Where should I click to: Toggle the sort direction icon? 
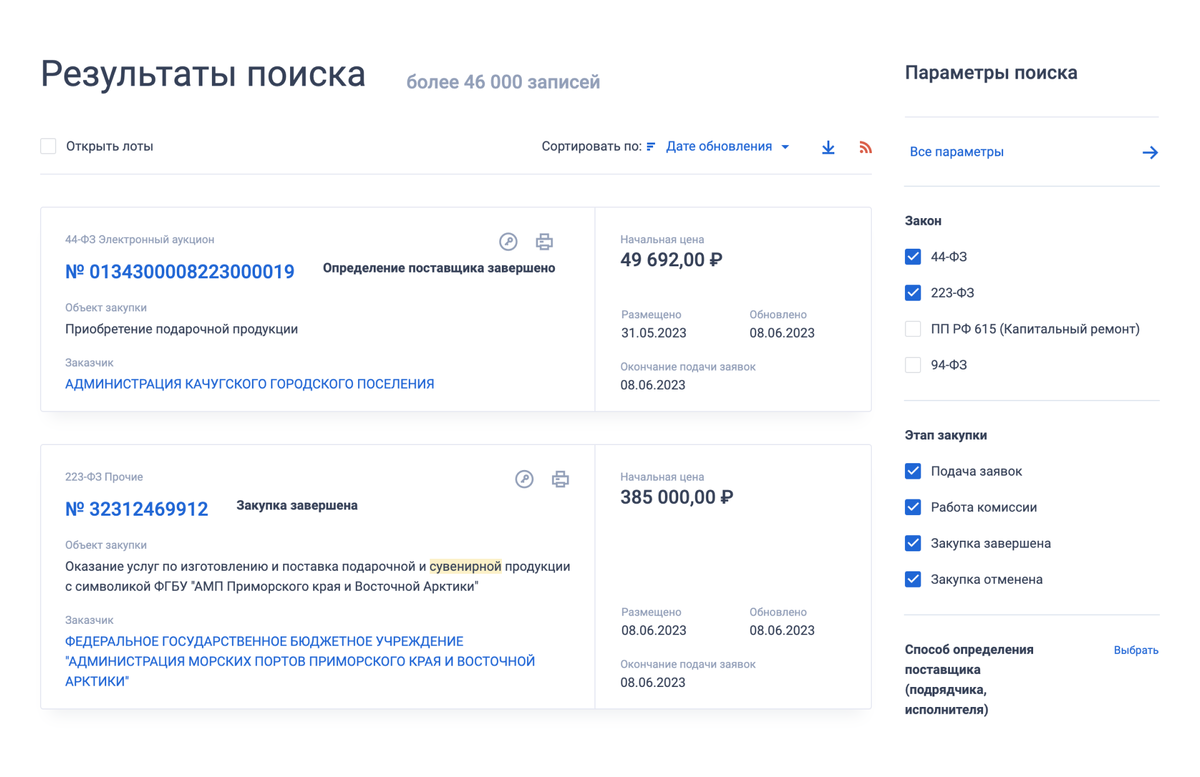[x=649, y=146]
